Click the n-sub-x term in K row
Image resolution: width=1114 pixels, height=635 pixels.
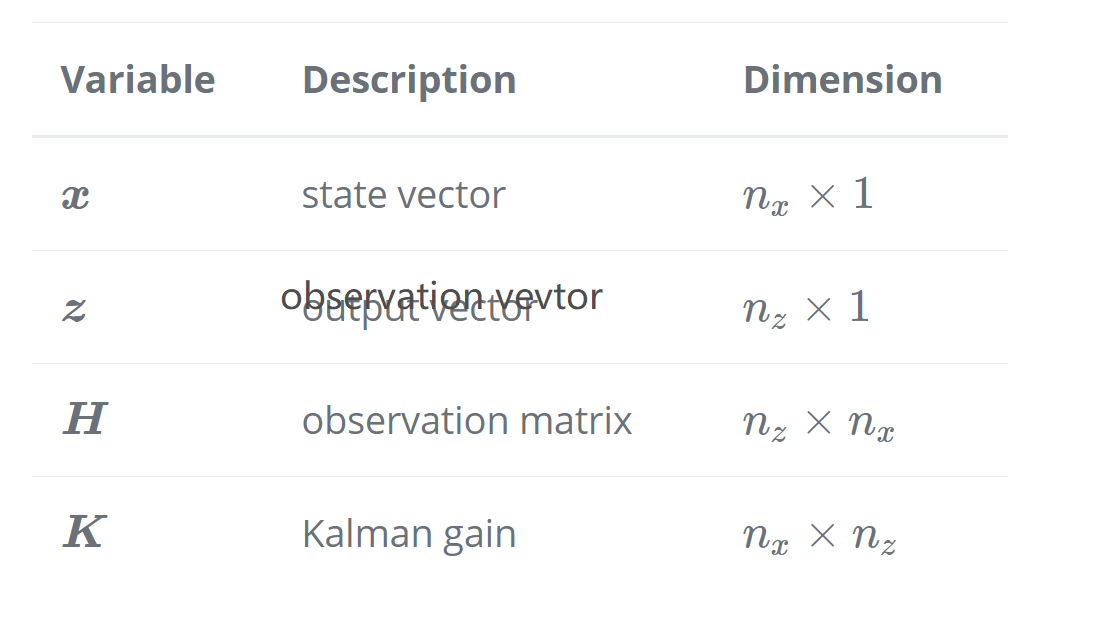[x=766, y=538]
